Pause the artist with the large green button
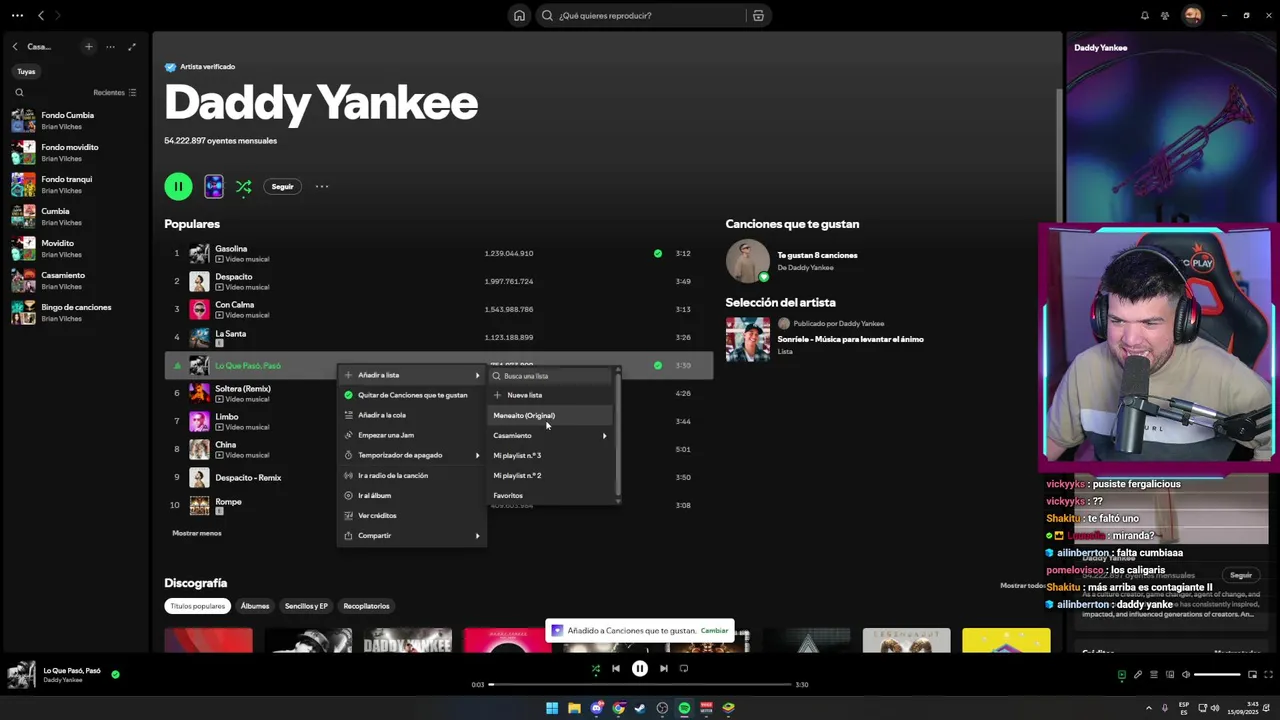Image resolution: width=1280 pixels, height=720 pixels. (x=178, y=186)
